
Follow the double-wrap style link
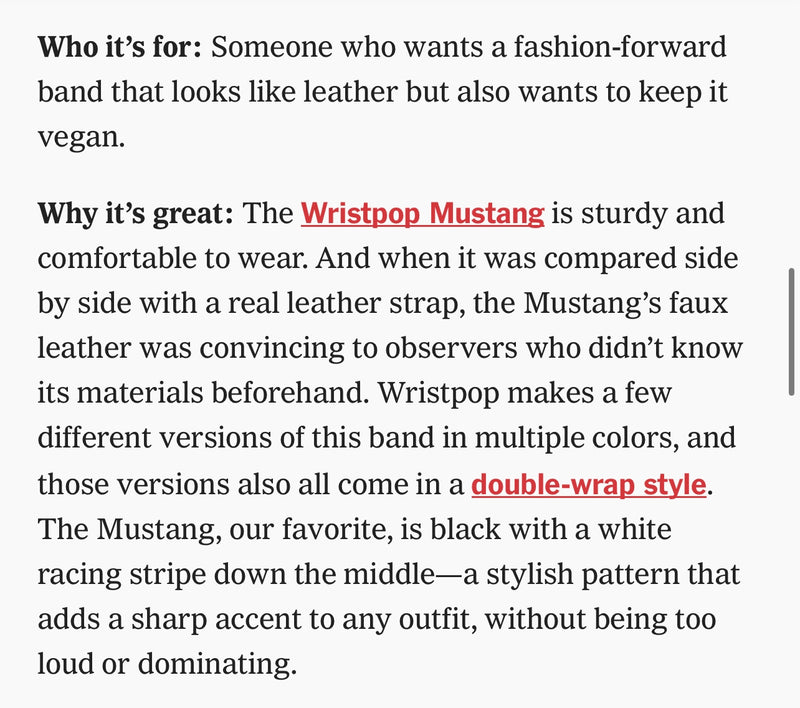click(x=589, y=485)
